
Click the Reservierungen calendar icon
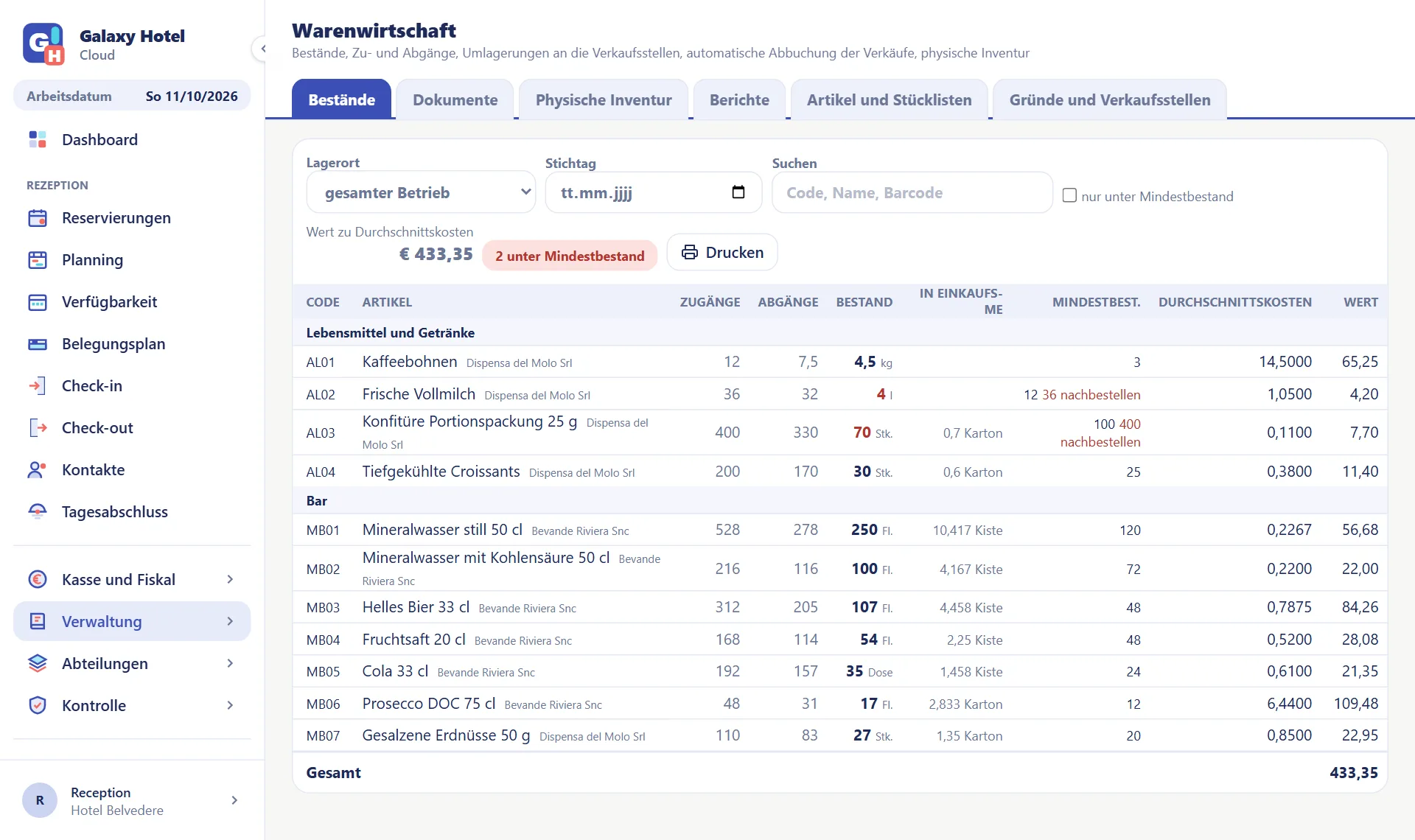click(38, 218)
